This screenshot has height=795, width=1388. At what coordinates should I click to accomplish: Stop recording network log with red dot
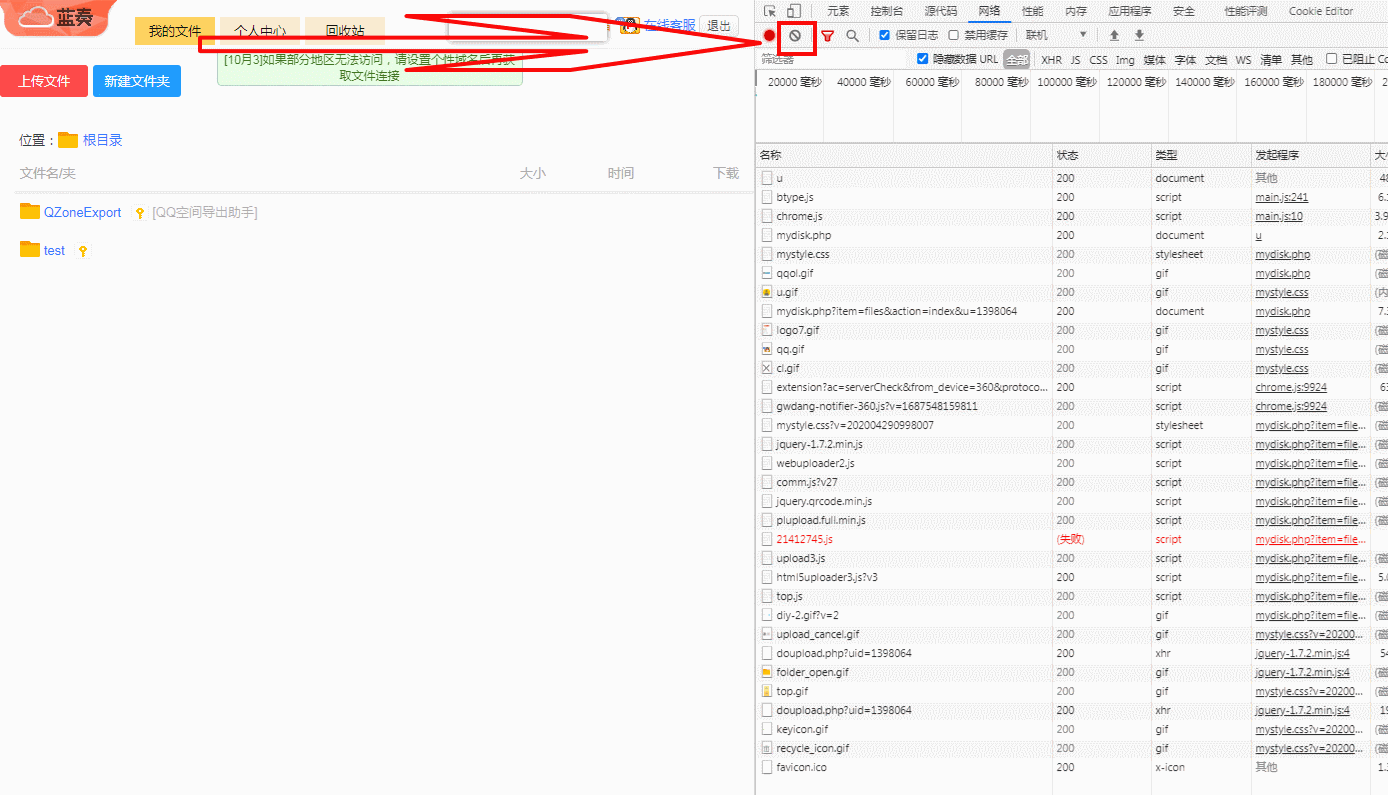point(769,35)
